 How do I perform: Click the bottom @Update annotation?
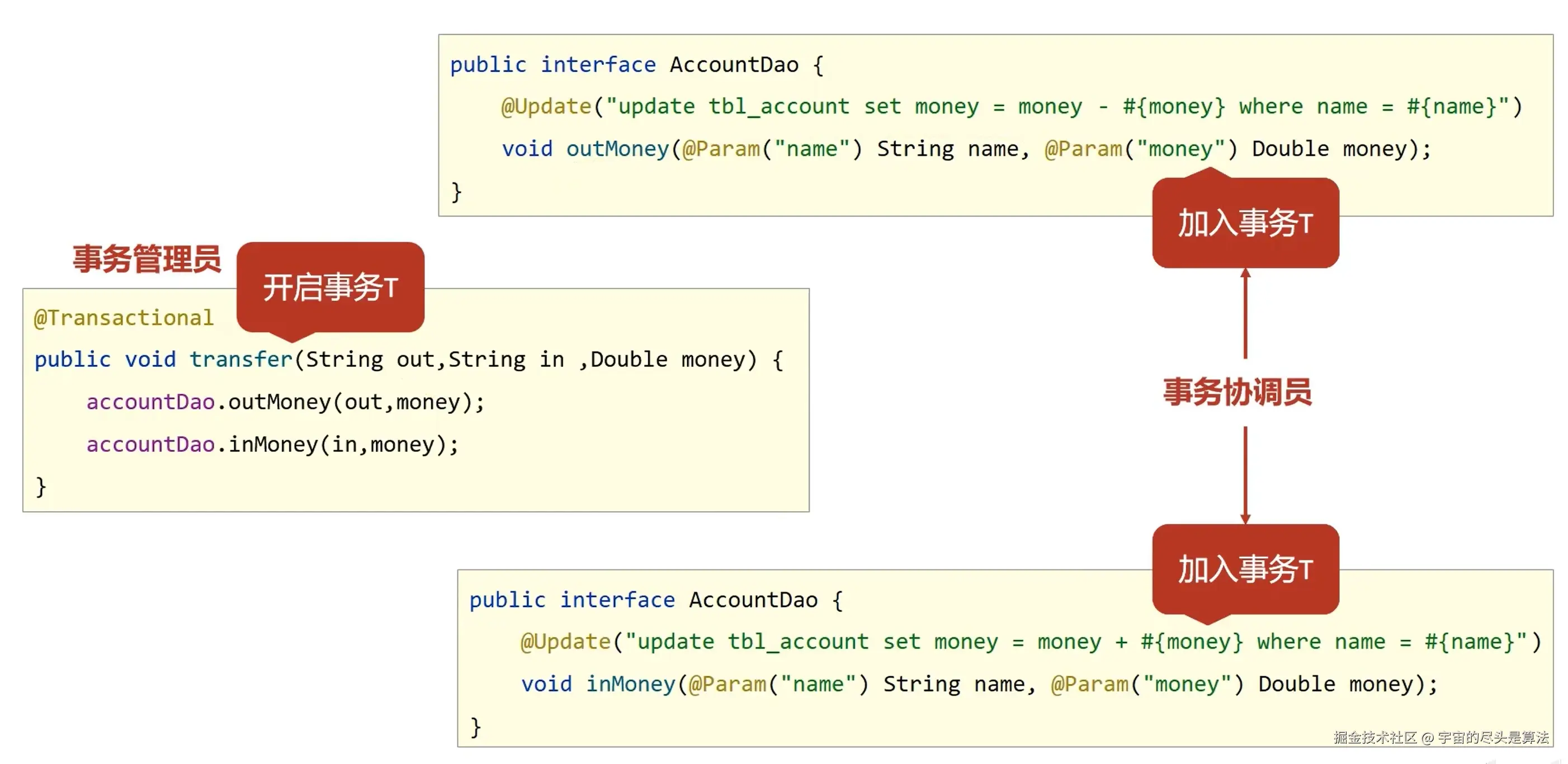pyautogui.click(x=565, y=642)
